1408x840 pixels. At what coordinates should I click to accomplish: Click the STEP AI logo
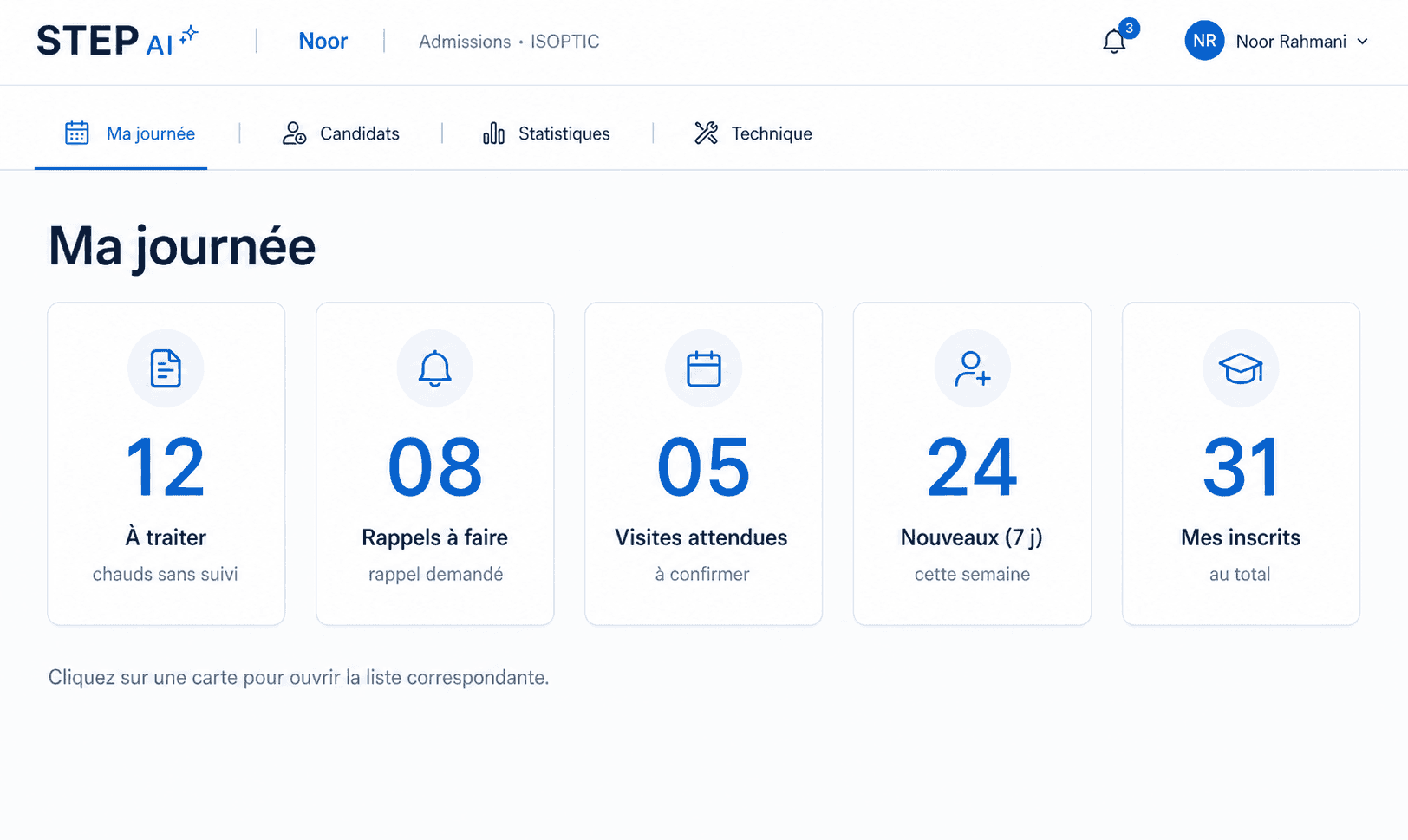(x=117, y=41)
